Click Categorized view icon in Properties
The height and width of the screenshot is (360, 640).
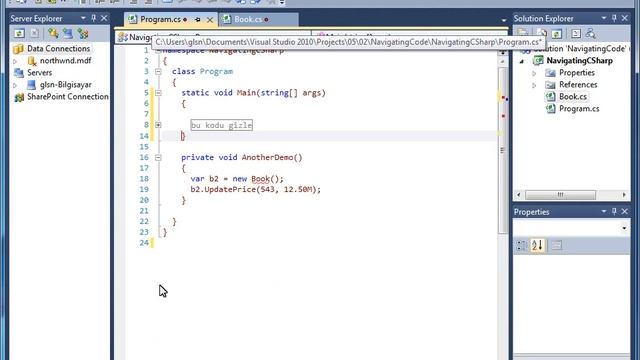pos(521,245)
